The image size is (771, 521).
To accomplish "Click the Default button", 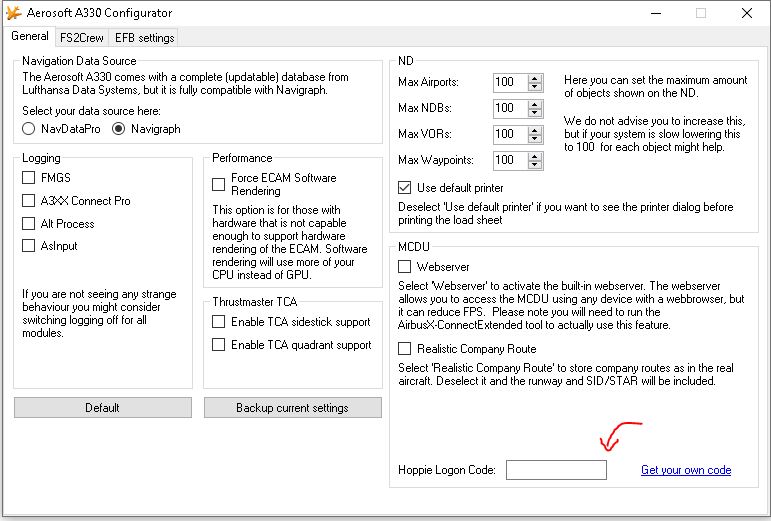I will click(x=103, y=407).
